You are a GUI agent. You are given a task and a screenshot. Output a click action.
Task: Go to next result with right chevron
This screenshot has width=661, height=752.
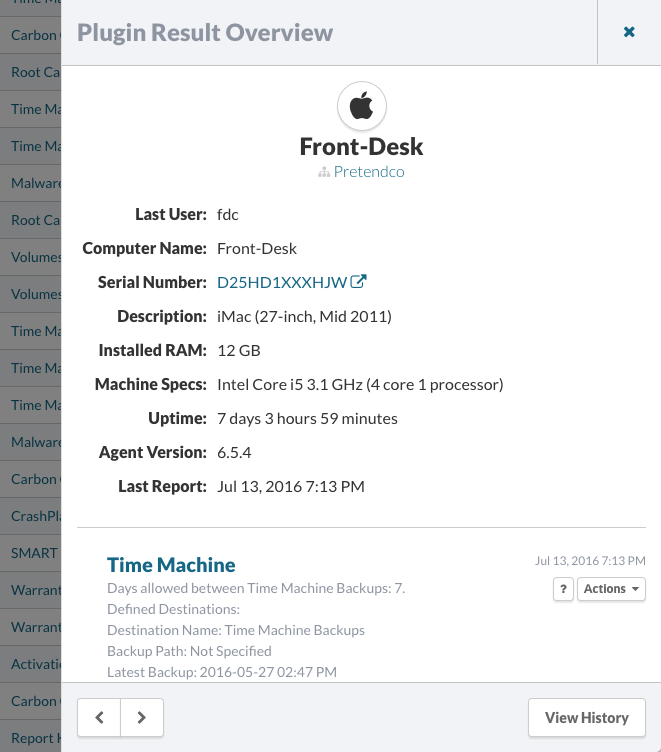pyautogui.click(x=142, y=717)
